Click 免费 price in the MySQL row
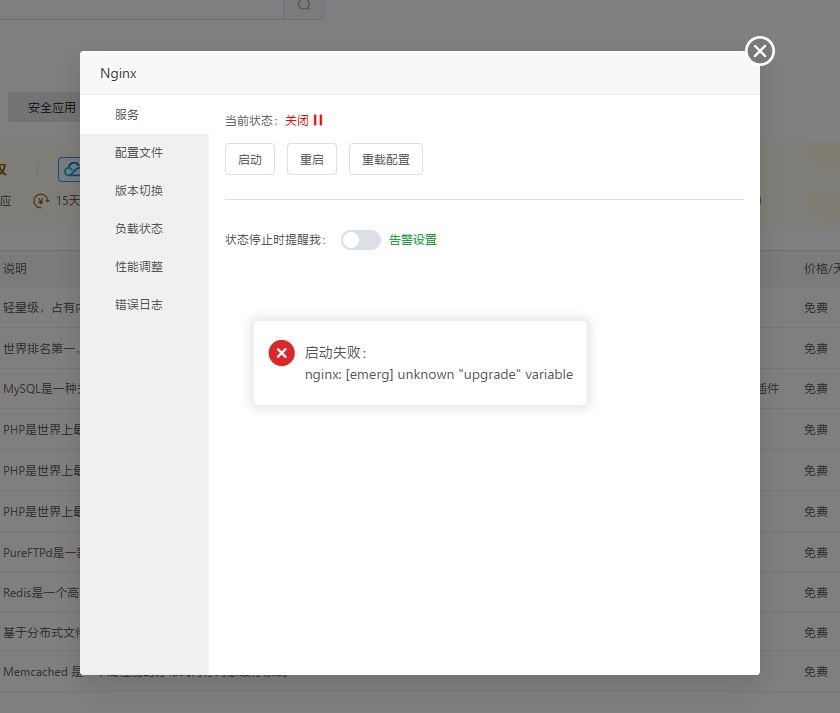The width and height of the screenshot is (840, 713). point(815,389)
